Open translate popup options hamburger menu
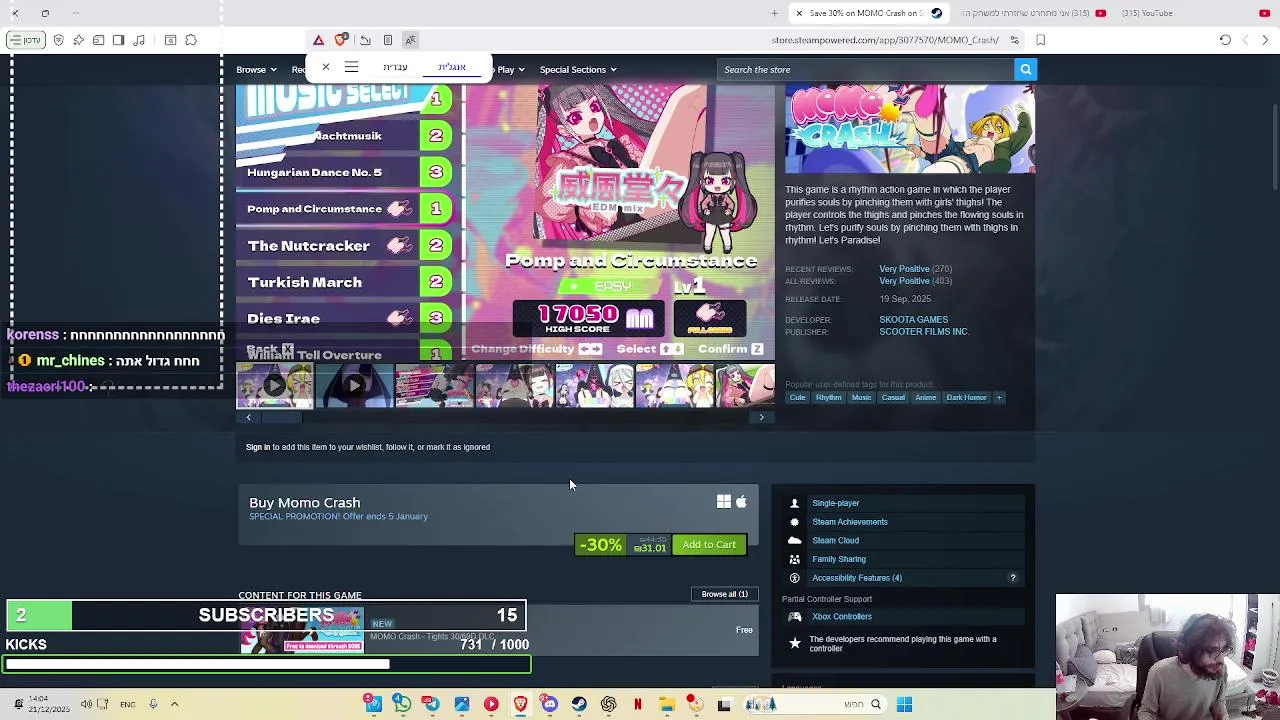 coord(351,67)
